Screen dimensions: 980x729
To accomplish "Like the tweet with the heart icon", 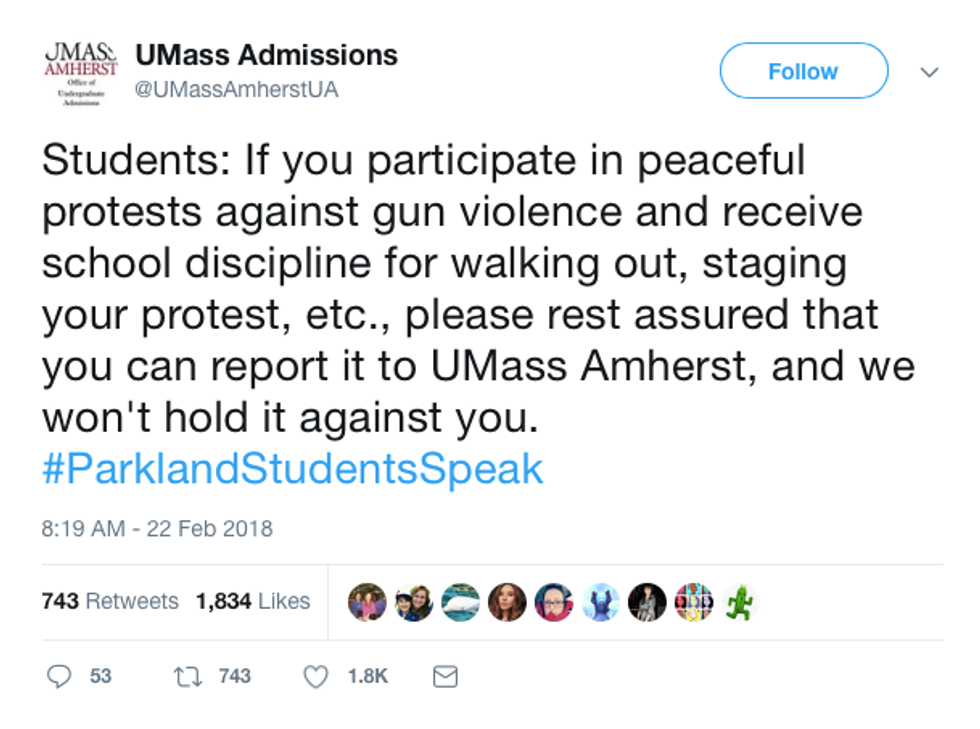I will (316, 677).
